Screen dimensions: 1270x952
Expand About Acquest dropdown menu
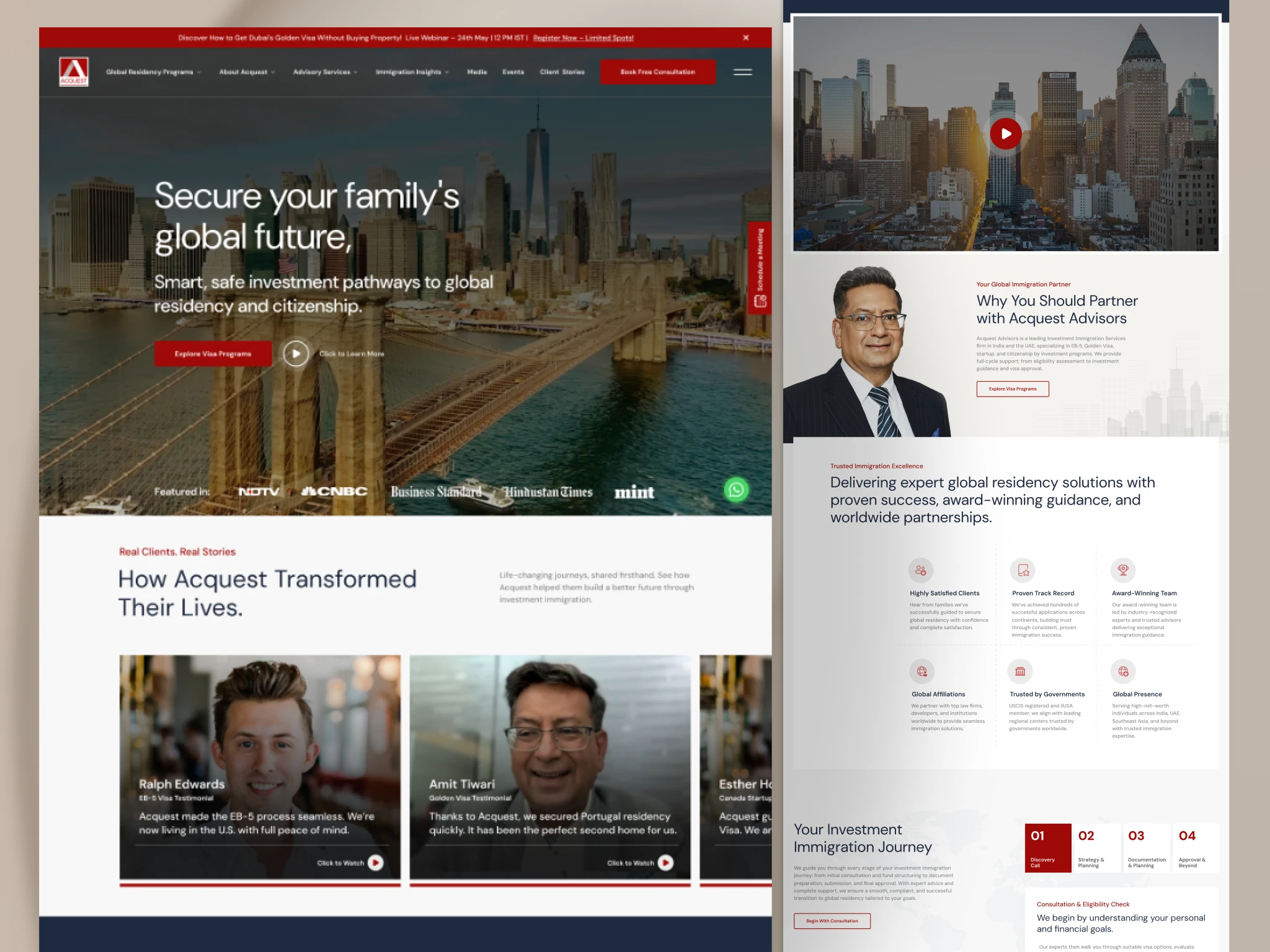tap(247, 72)
